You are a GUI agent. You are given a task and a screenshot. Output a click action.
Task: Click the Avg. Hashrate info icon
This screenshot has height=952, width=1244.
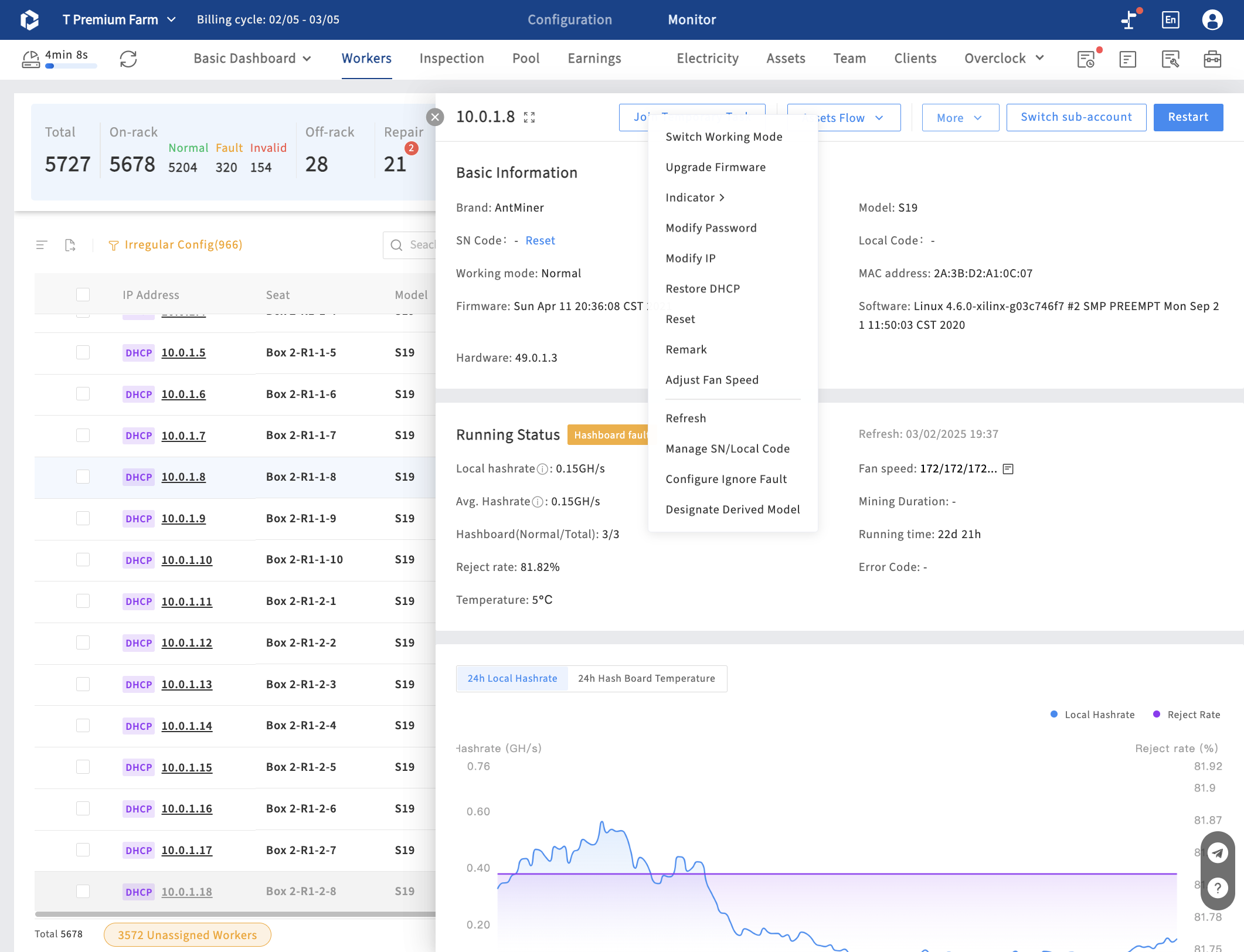tap(538, 502)
